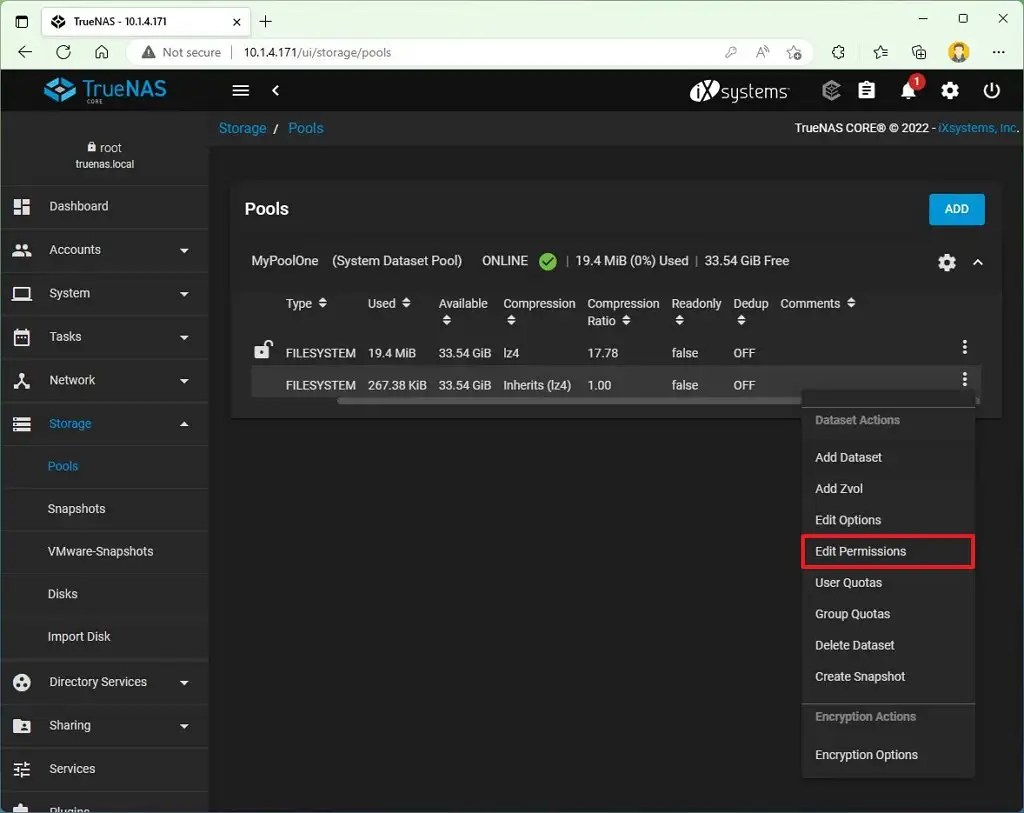Follow the Storage breadcrumb link
Image resolution: width=1024 pixels, height=813 pixels.
tap(242, 128)
